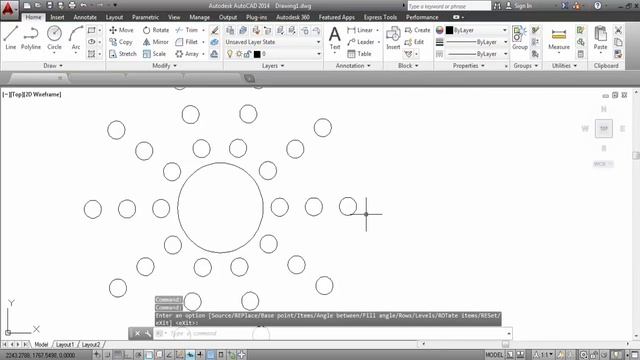Click the Insert block tool
The width and height of the screenshot is (640, 360).
393,38
